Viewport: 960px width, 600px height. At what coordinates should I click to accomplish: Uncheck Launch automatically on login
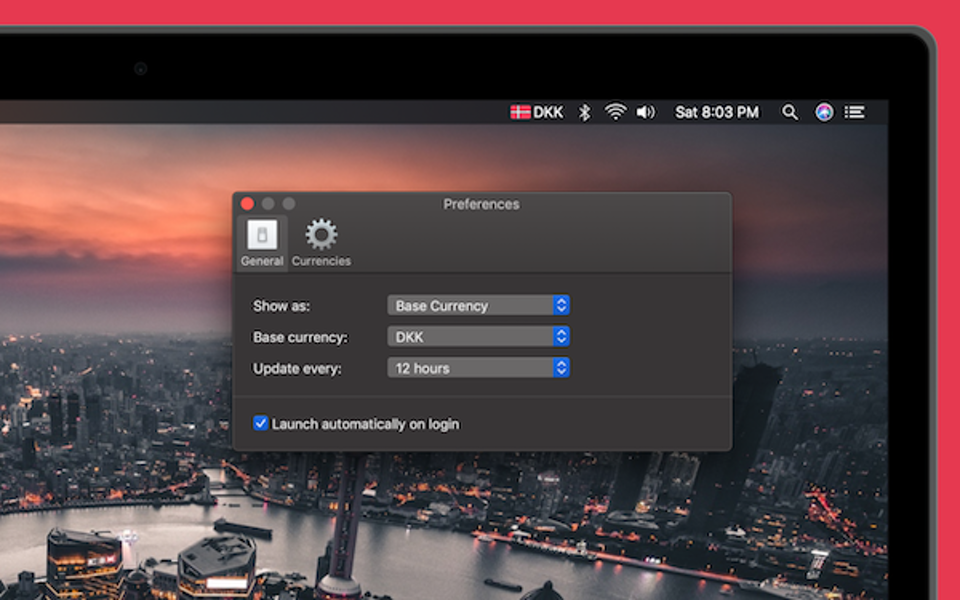click(261, 423)
